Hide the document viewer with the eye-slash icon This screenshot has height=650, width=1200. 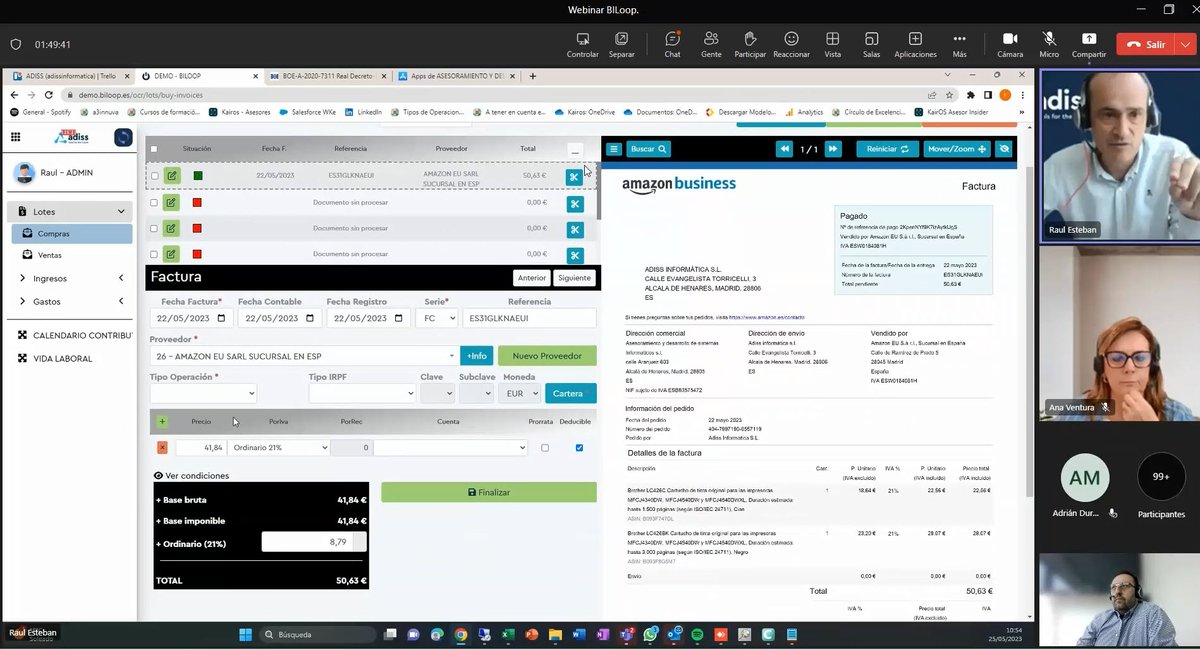point(1005,149)
